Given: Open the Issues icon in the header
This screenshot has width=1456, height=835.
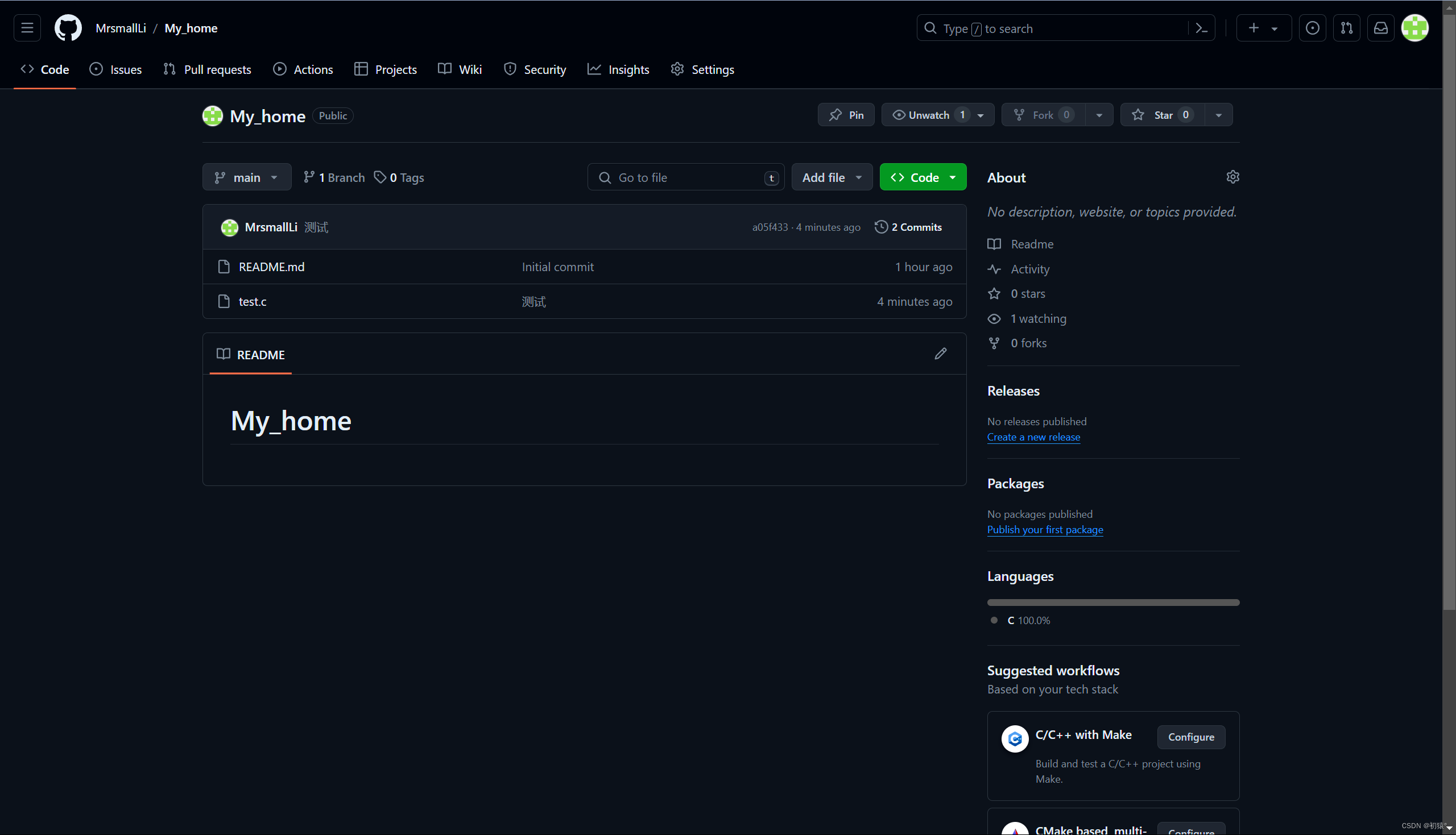Looking at the screenshot, I should 1312,28.
